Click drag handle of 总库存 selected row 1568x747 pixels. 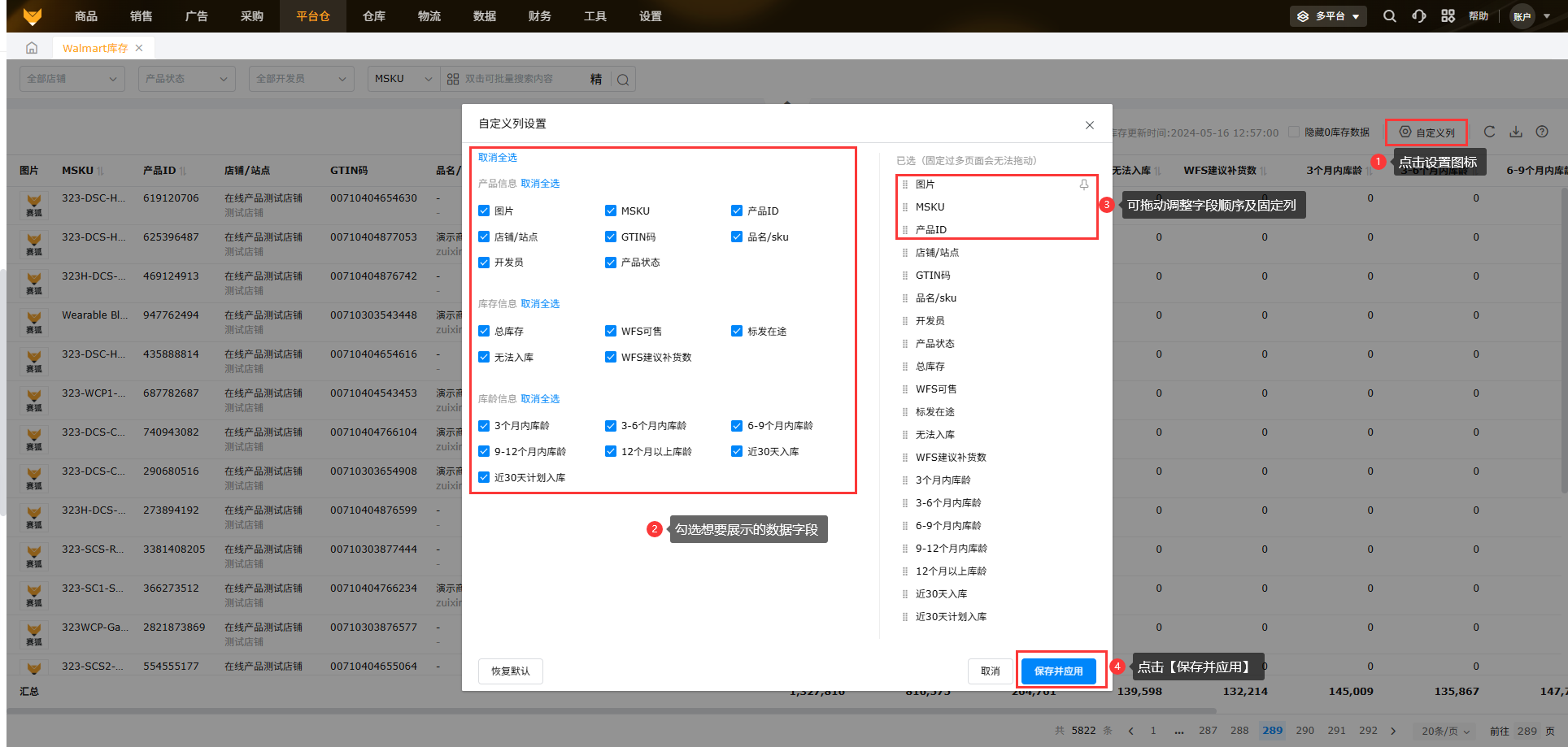tap(905, 367)
